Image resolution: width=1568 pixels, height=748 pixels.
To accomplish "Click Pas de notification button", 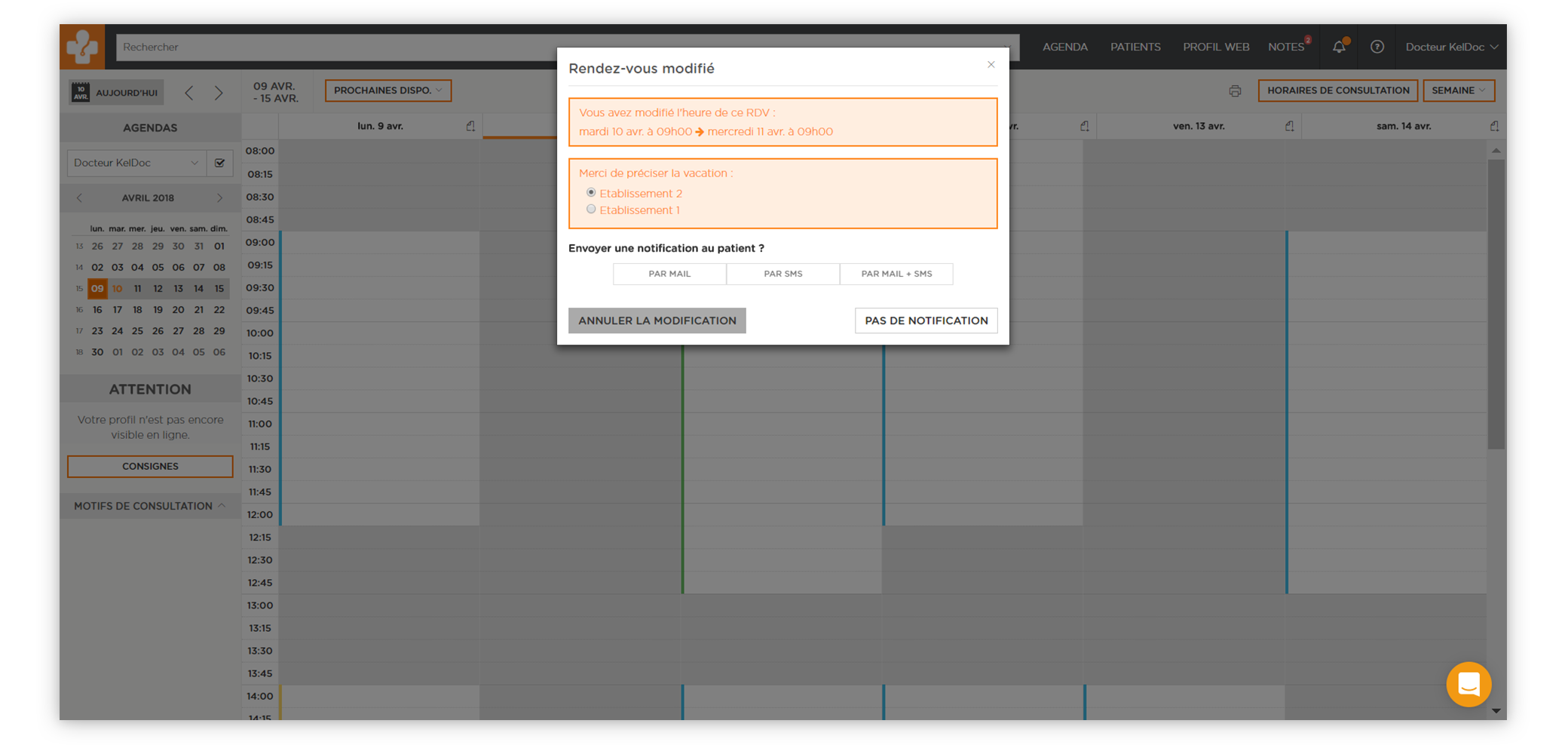I will 926,320.
